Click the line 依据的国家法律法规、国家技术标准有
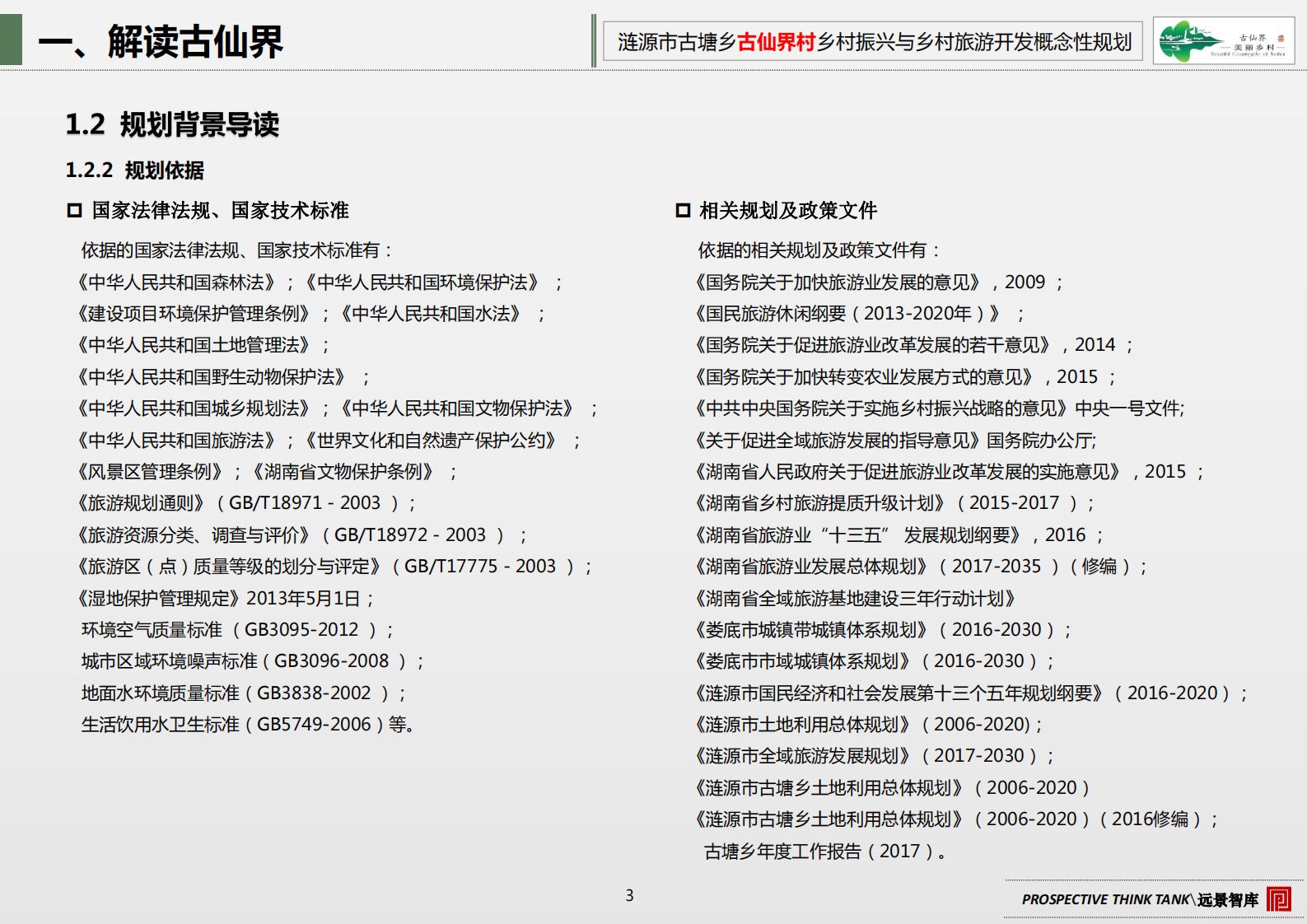The width and height of the screenshot is (1307, 924). click(x=237, y=250)
